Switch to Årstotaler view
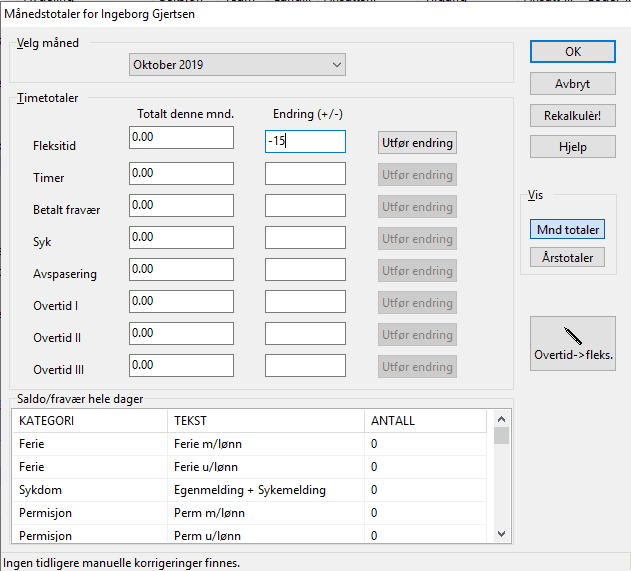This screenshot has height=571, width=631. point(567,258)
